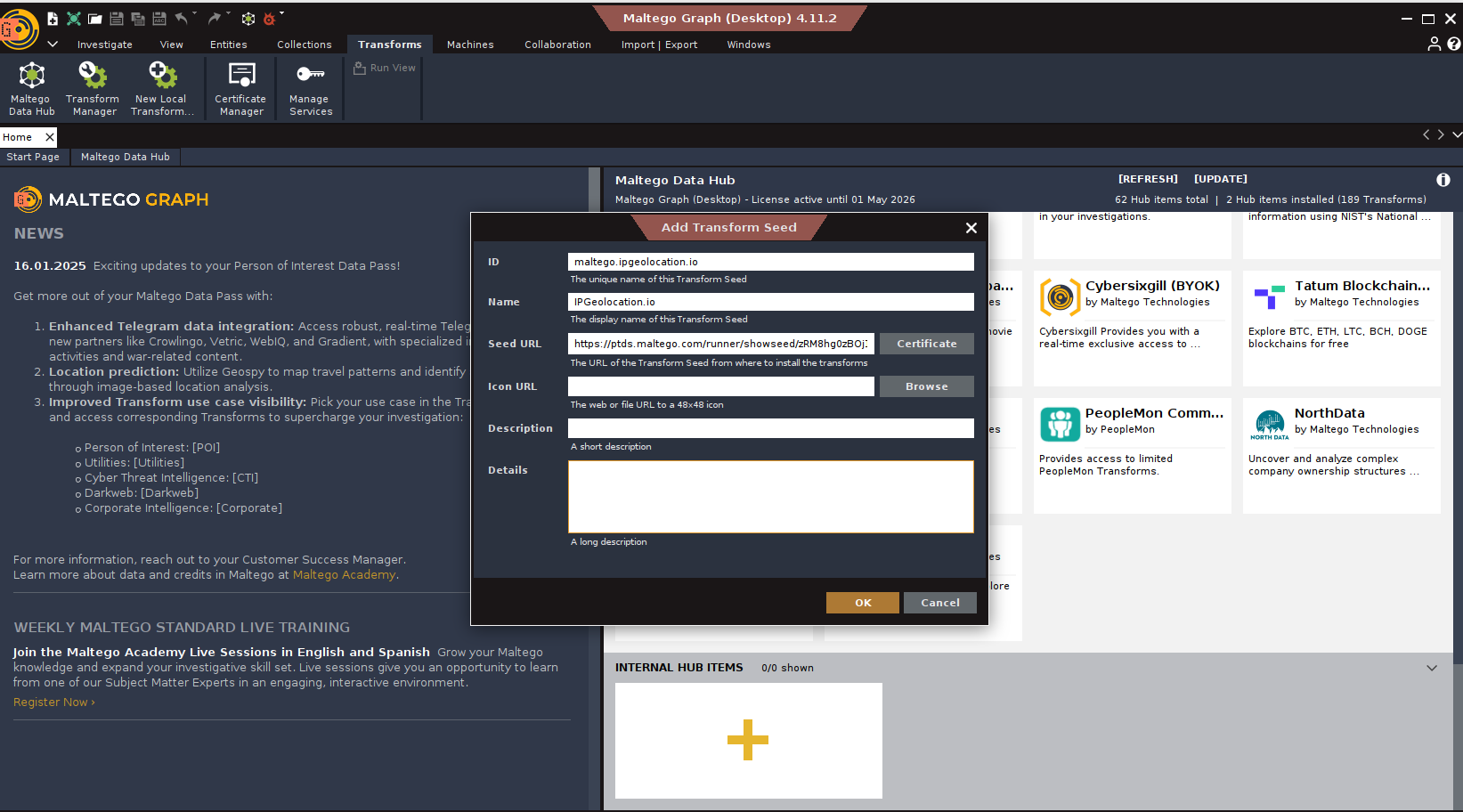Viewport: 1463px width, 812px height.
Task: Open the user account icon
Action: click(x=1434, y=44)
